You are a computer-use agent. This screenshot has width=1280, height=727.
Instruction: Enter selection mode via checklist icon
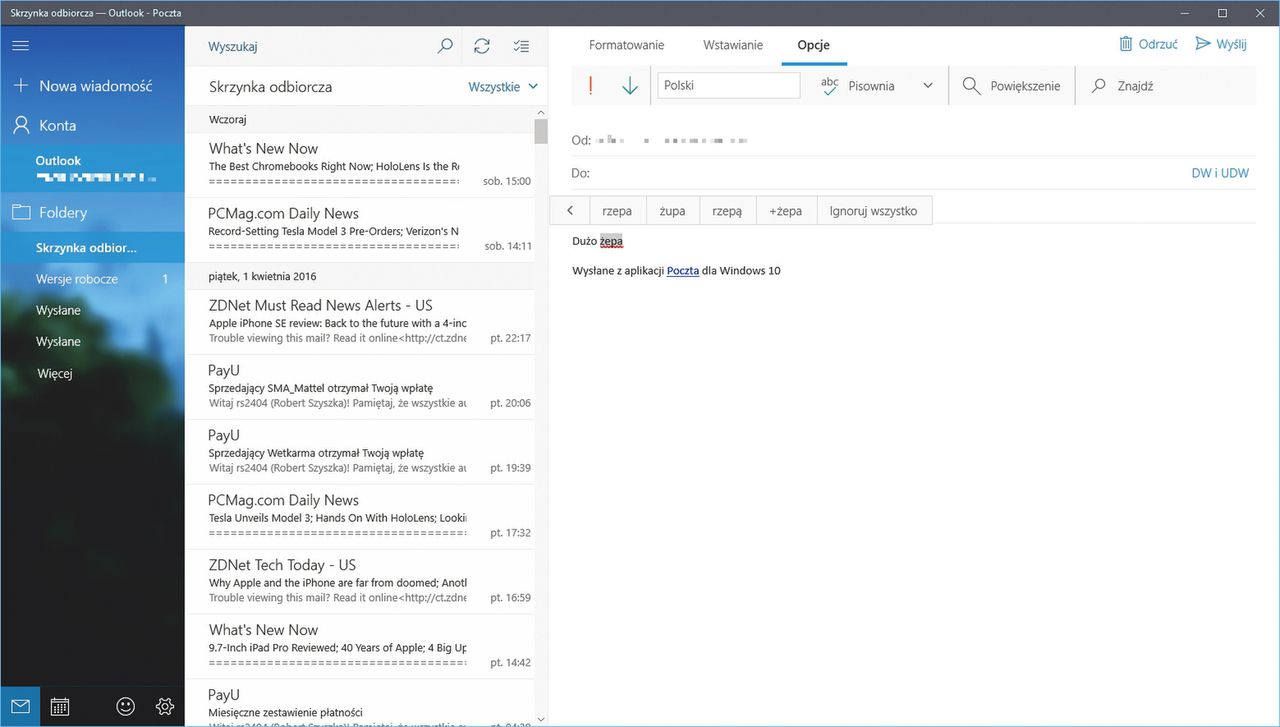(x=520, y=46)
